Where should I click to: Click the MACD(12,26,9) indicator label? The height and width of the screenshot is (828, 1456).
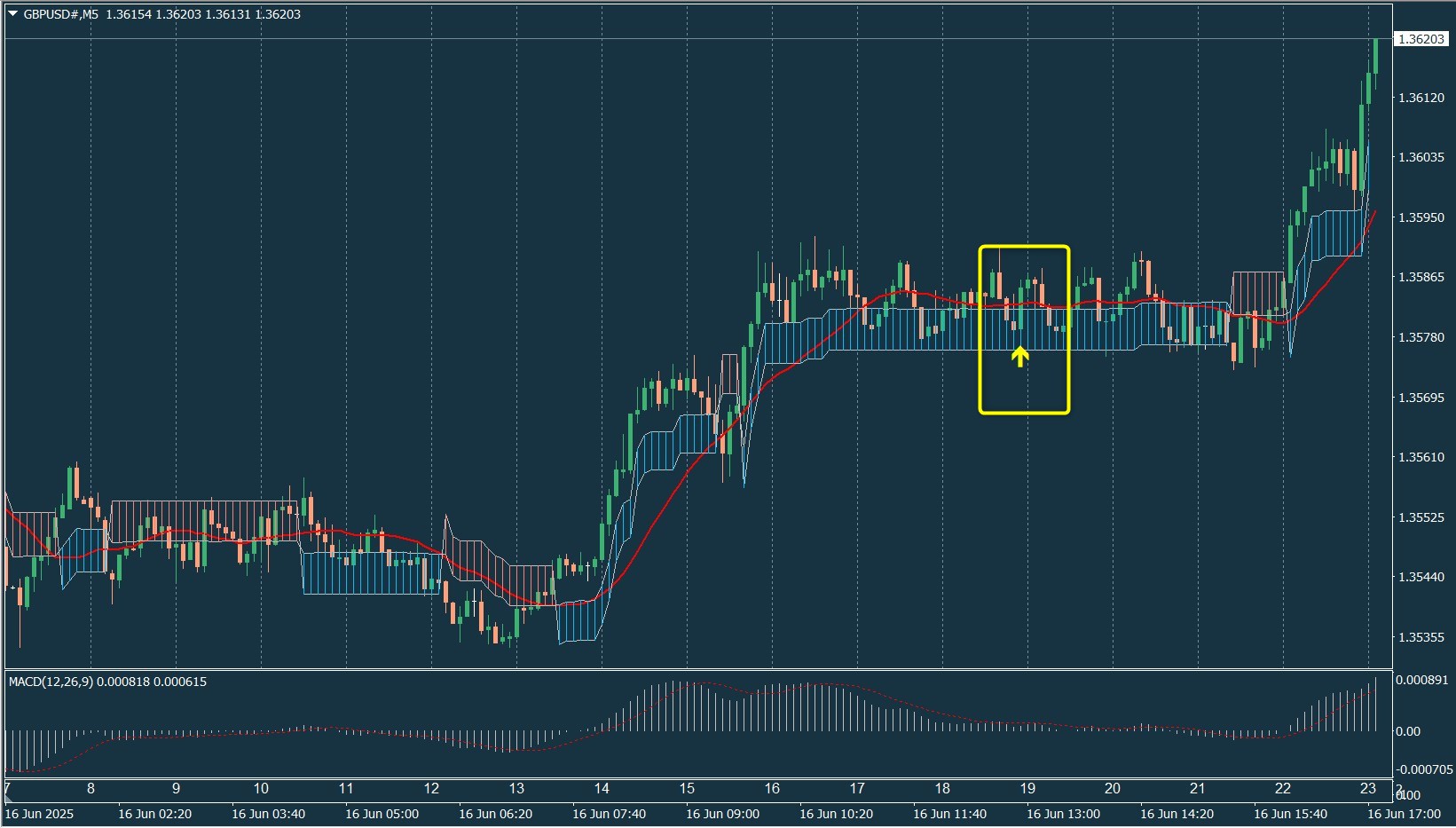[x=51, y=682]
